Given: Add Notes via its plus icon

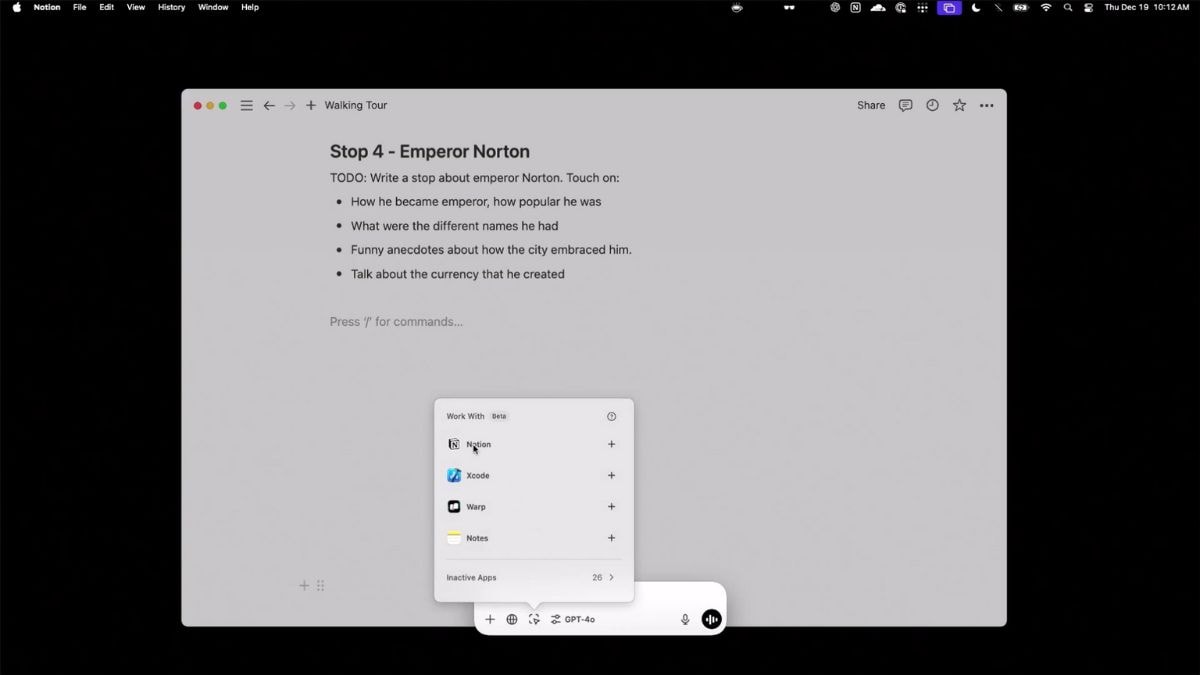Looking at the screenshot, I should [611, 538].
